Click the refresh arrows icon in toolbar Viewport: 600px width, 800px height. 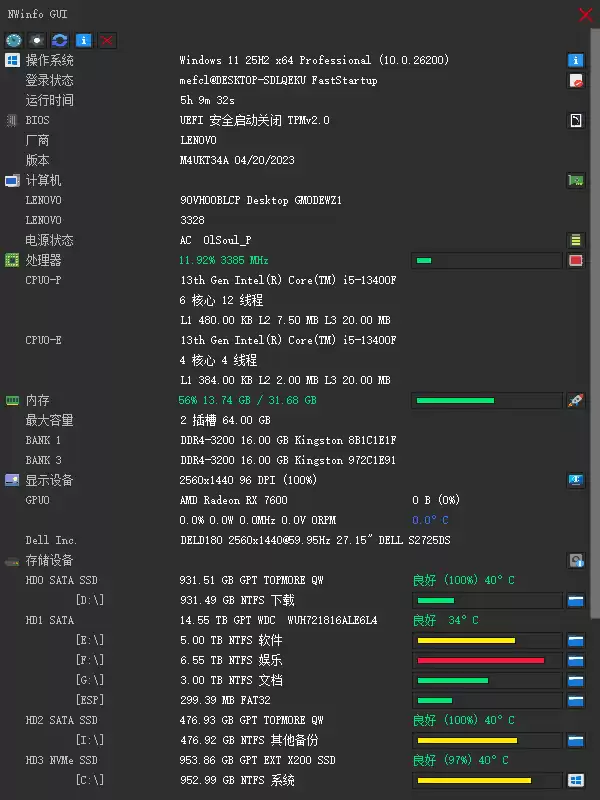point(60,40)
